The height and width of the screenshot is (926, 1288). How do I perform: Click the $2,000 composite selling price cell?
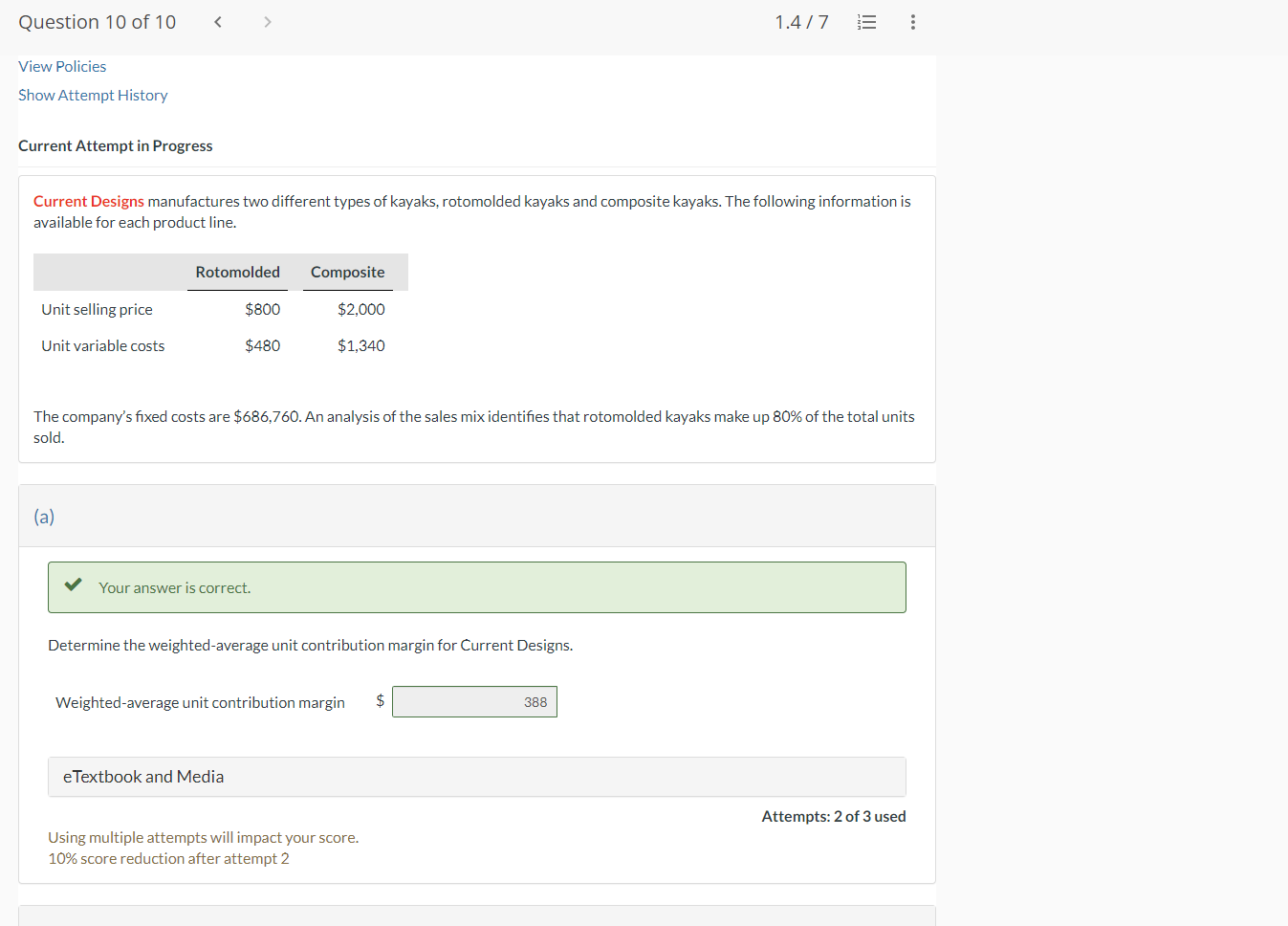361,309
